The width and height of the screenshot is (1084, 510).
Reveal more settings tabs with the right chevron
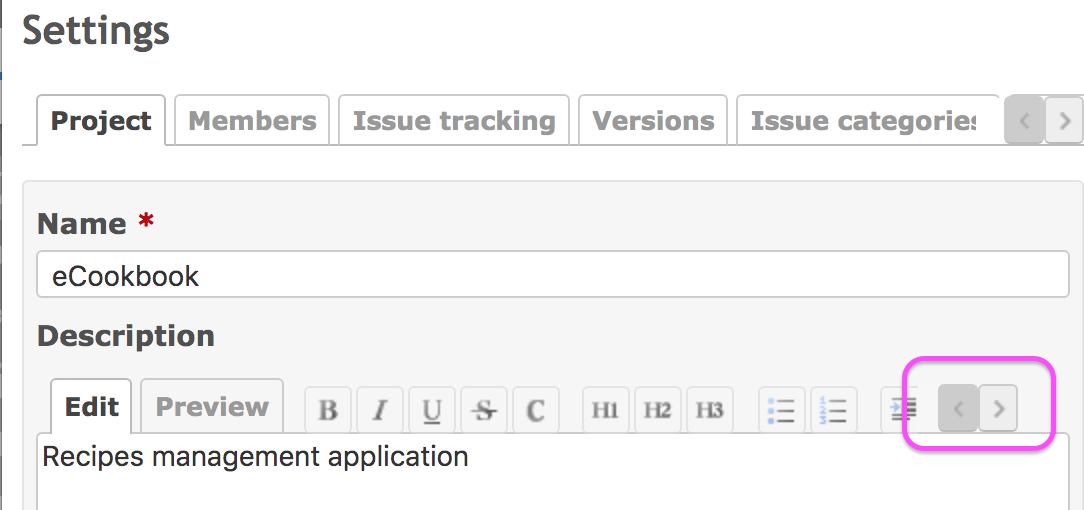click(x=1064, y=121)
